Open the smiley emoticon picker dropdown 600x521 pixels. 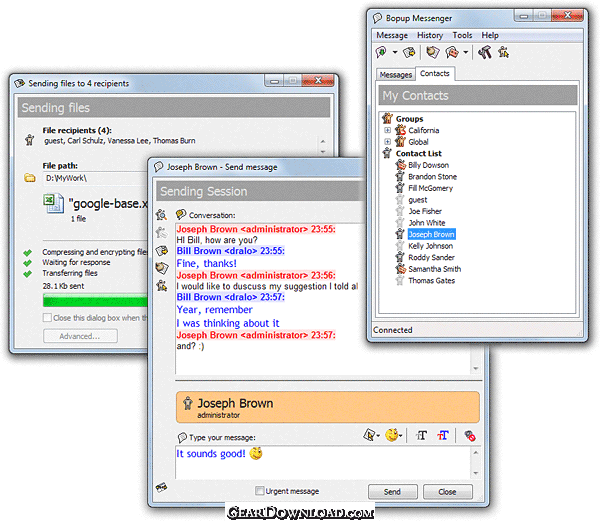[393, 435]
